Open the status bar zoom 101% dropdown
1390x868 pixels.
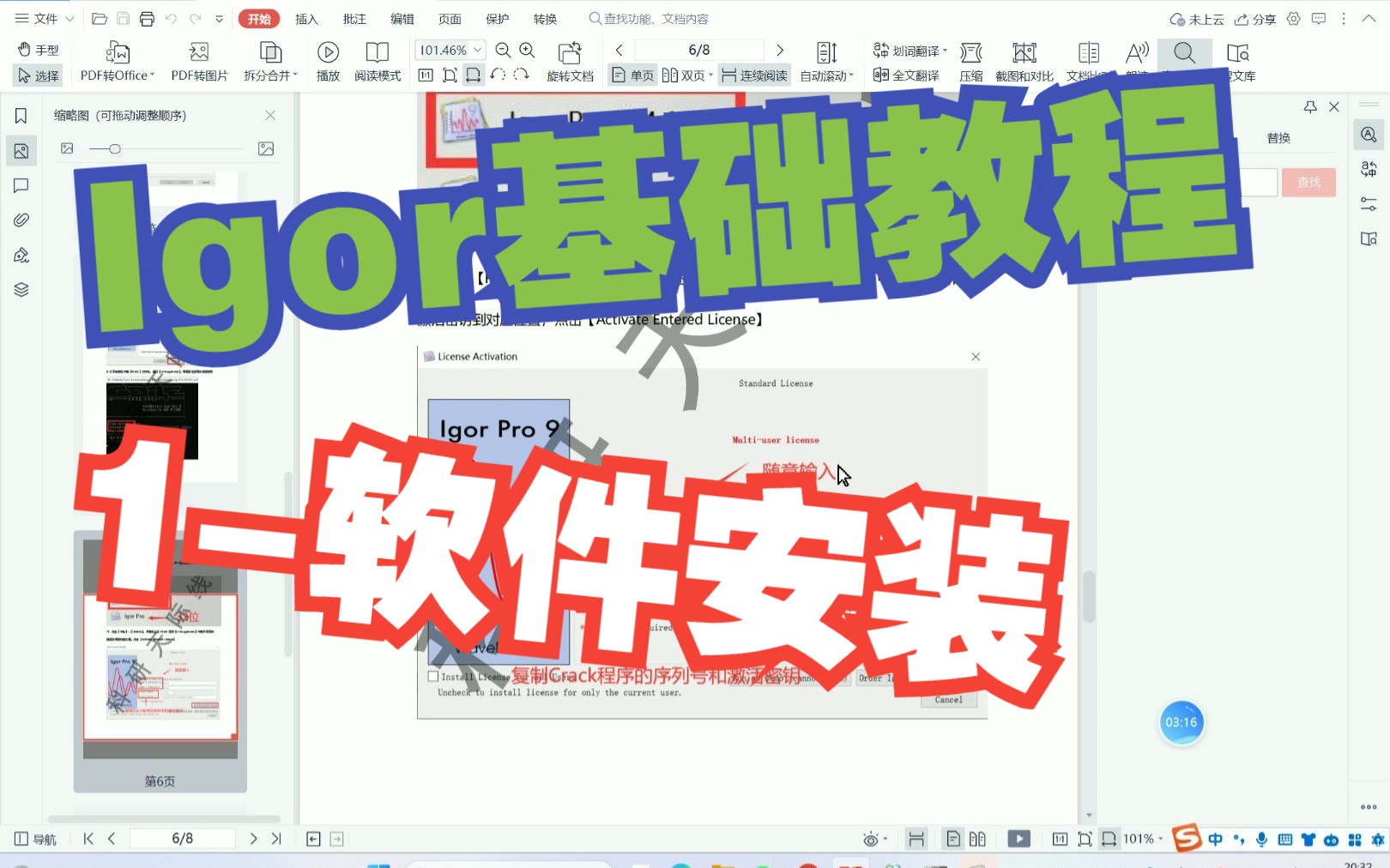click(x=1144, y=839)
